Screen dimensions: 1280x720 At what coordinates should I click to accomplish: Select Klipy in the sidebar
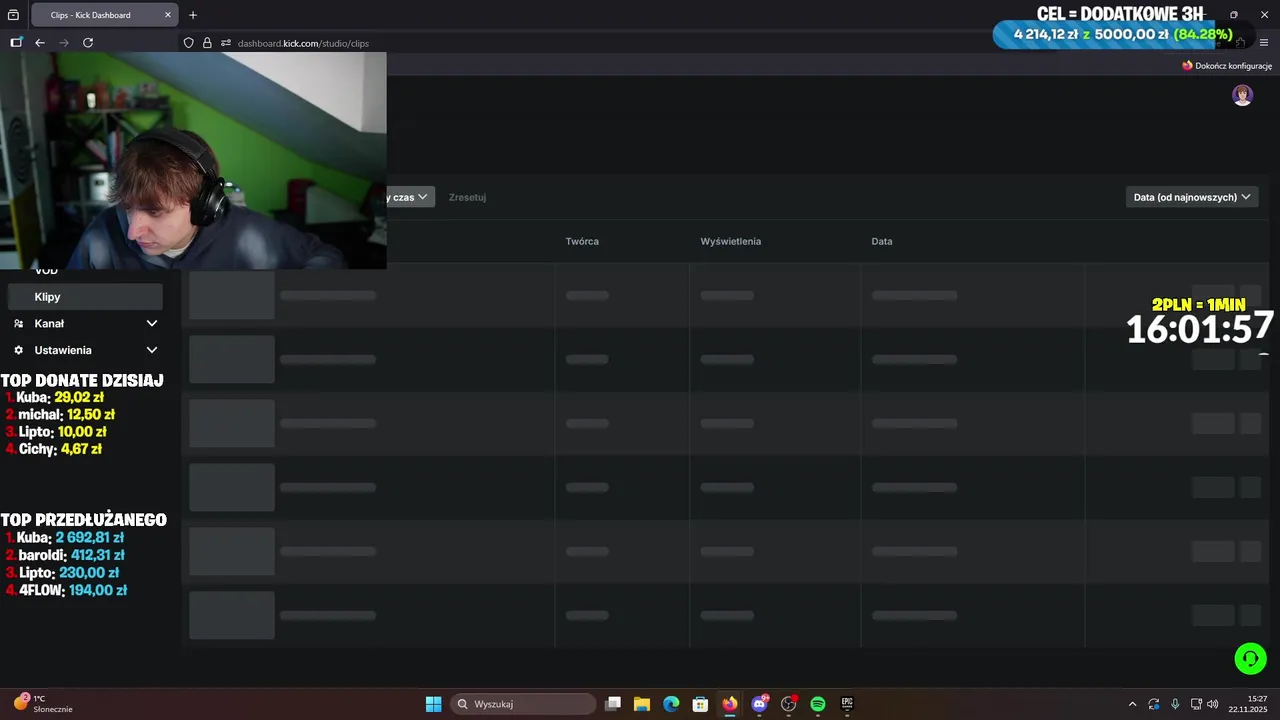point(85,297)
